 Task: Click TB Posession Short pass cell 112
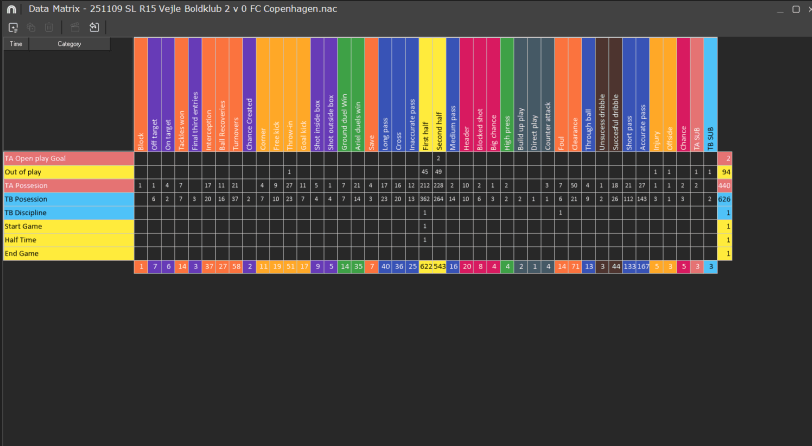(x=629, y=199)
